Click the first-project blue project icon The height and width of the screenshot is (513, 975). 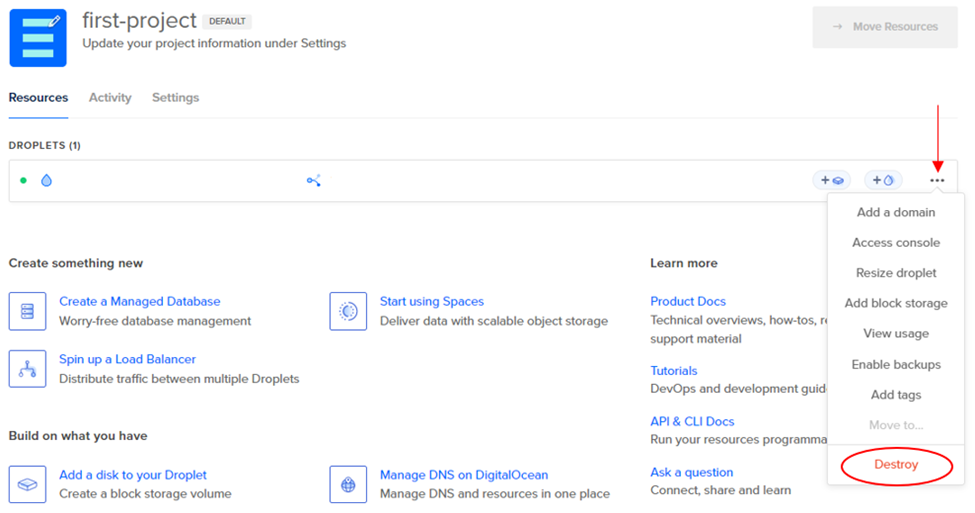(x=38, y=38)
